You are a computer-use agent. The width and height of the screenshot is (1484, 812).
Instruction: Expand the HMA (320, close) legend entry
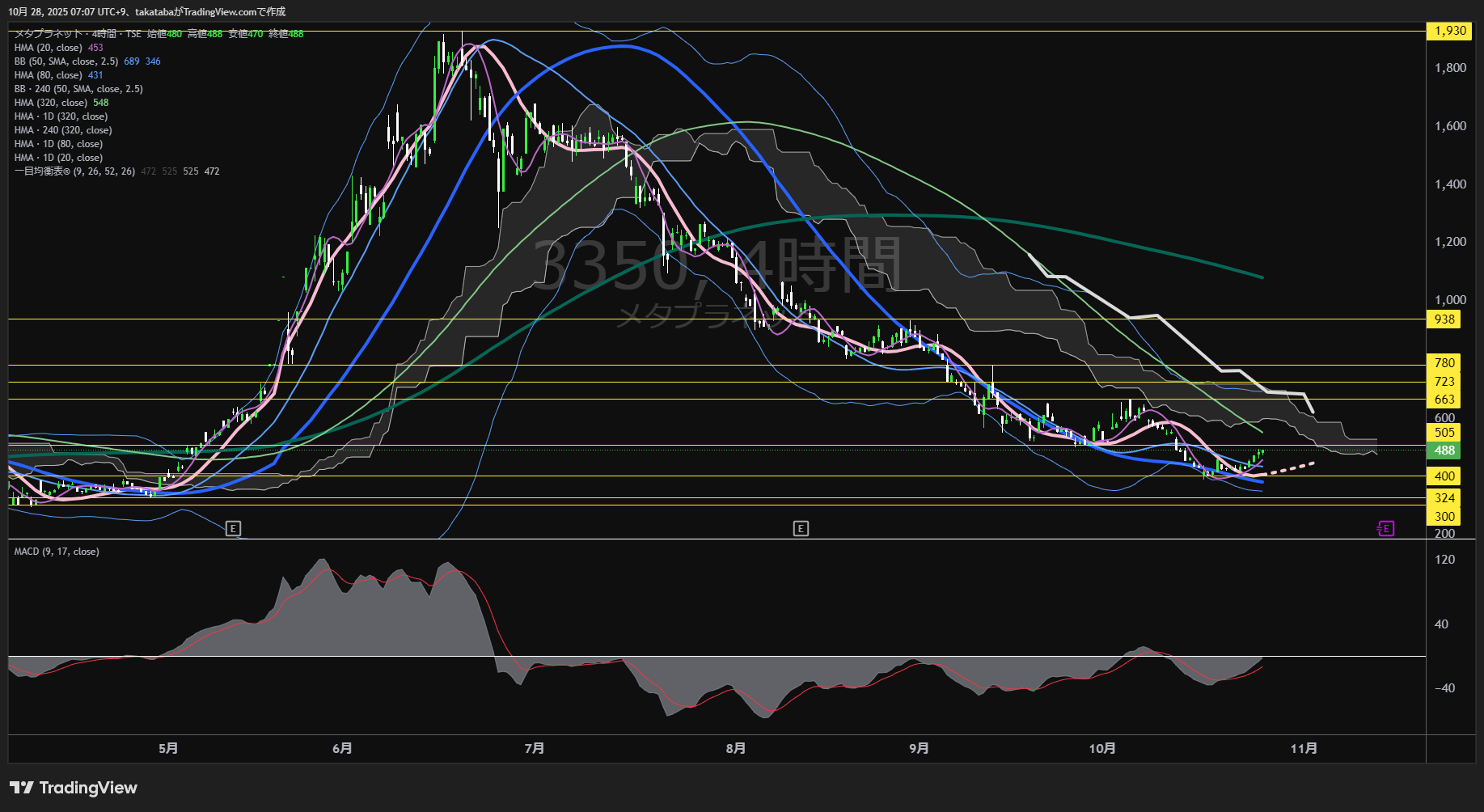[51, 103]
